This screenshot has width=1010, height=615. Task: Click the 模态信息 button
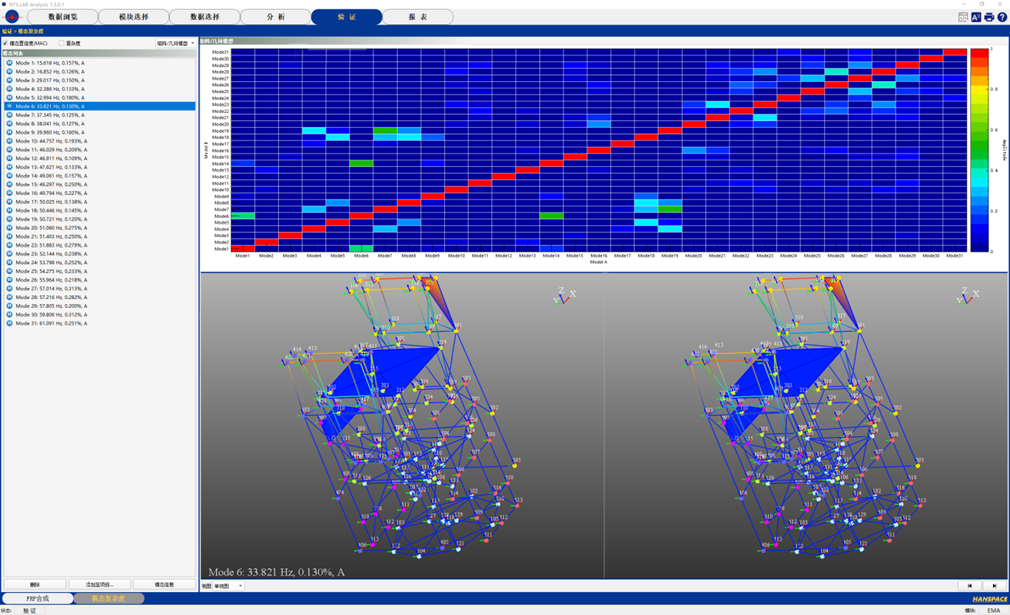click(164, 585)
